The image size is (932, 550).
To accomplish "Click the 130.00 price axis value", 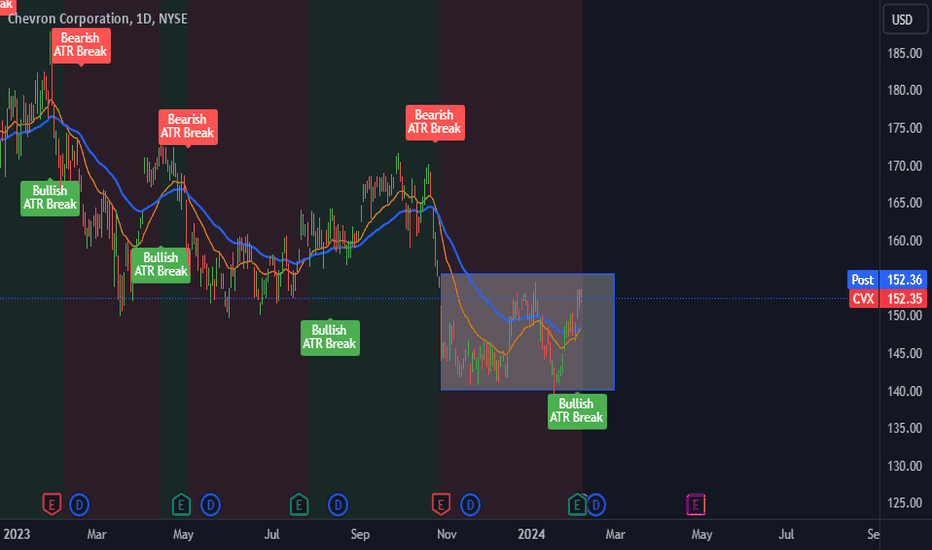I will [905, 466].
